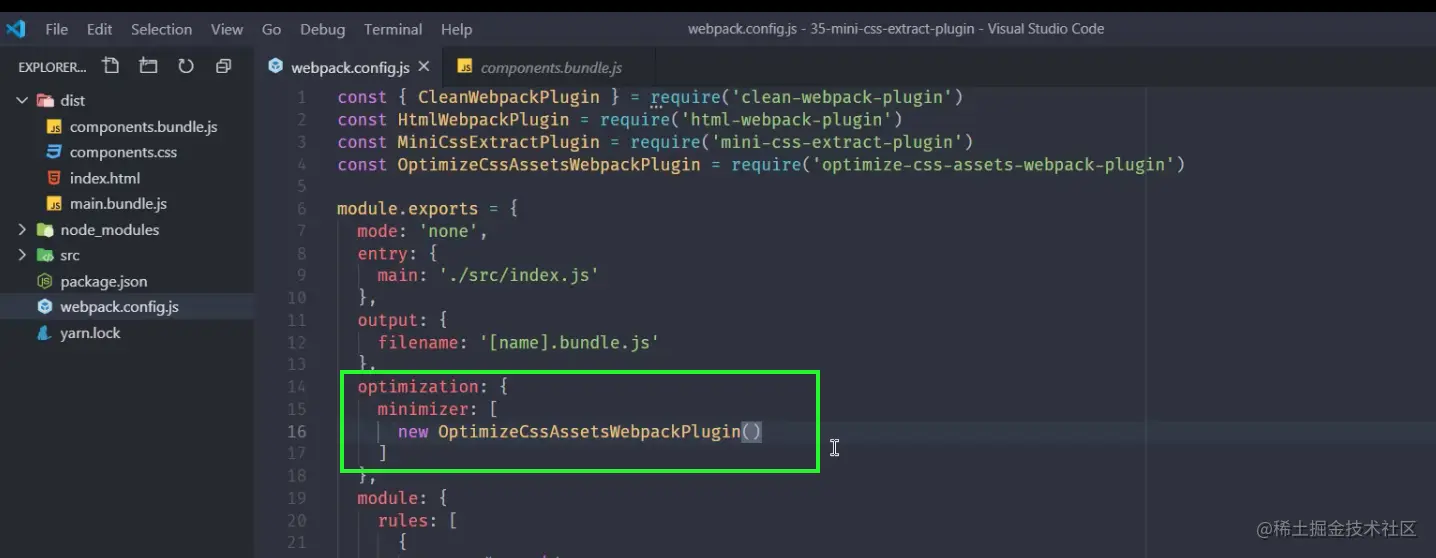Viewport: 1436px width, 558px height.
Task: Click the yarn icon beside yarn.lock
Action: 45,333
